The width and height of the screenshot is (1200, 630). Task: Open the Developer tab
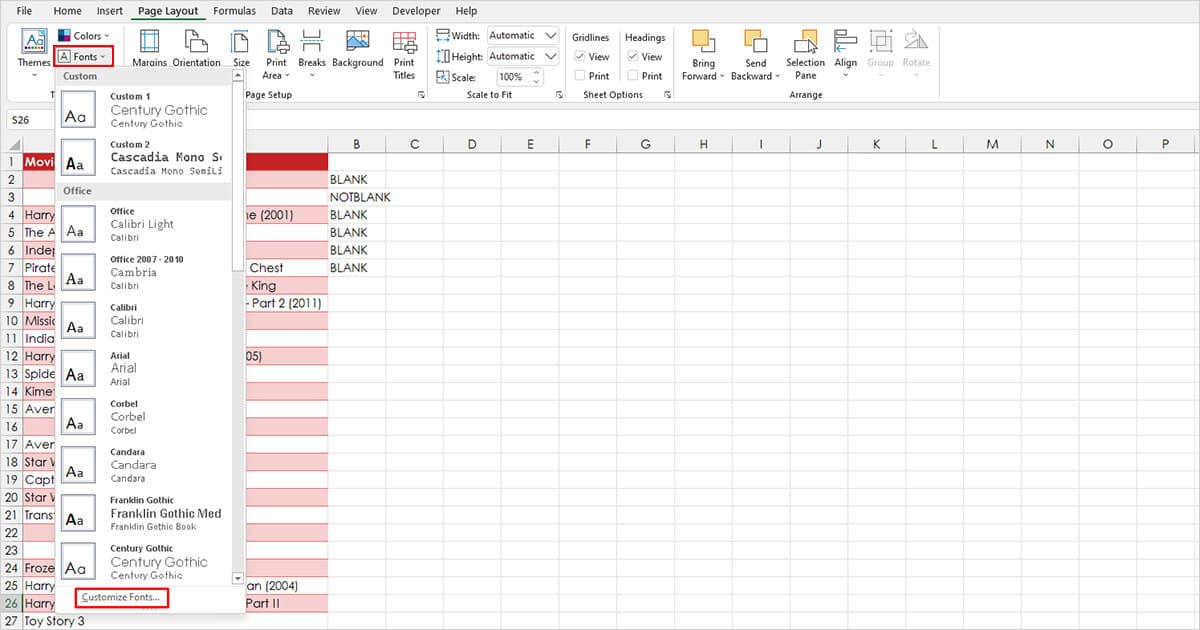pos(415,11)
